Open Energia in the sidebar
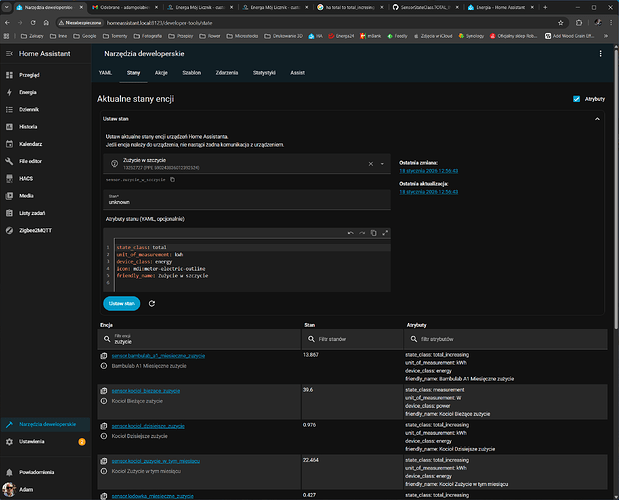The image size is (619, 500). [x=28, y=91]
